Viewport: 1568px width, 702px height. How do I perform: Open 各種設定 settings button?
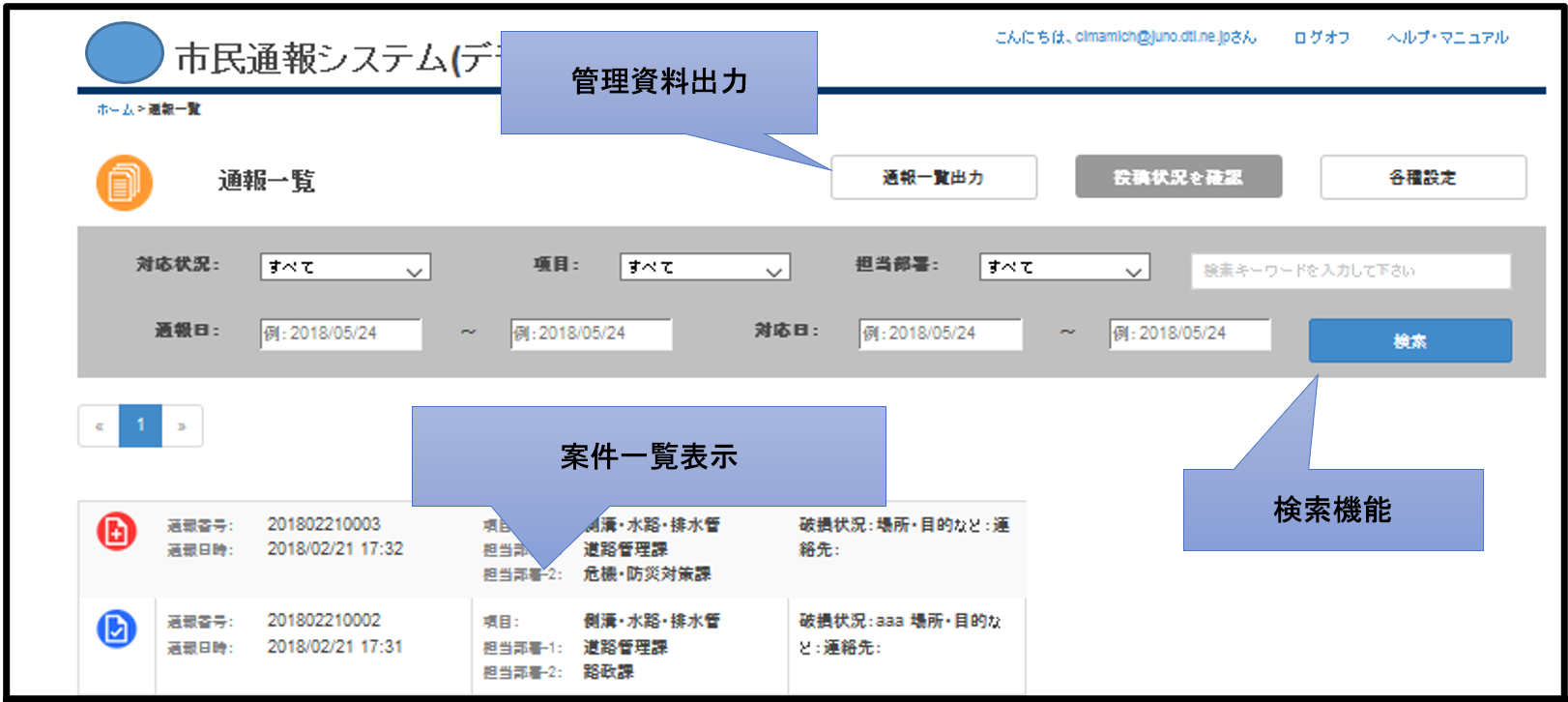click(1423, 178)
